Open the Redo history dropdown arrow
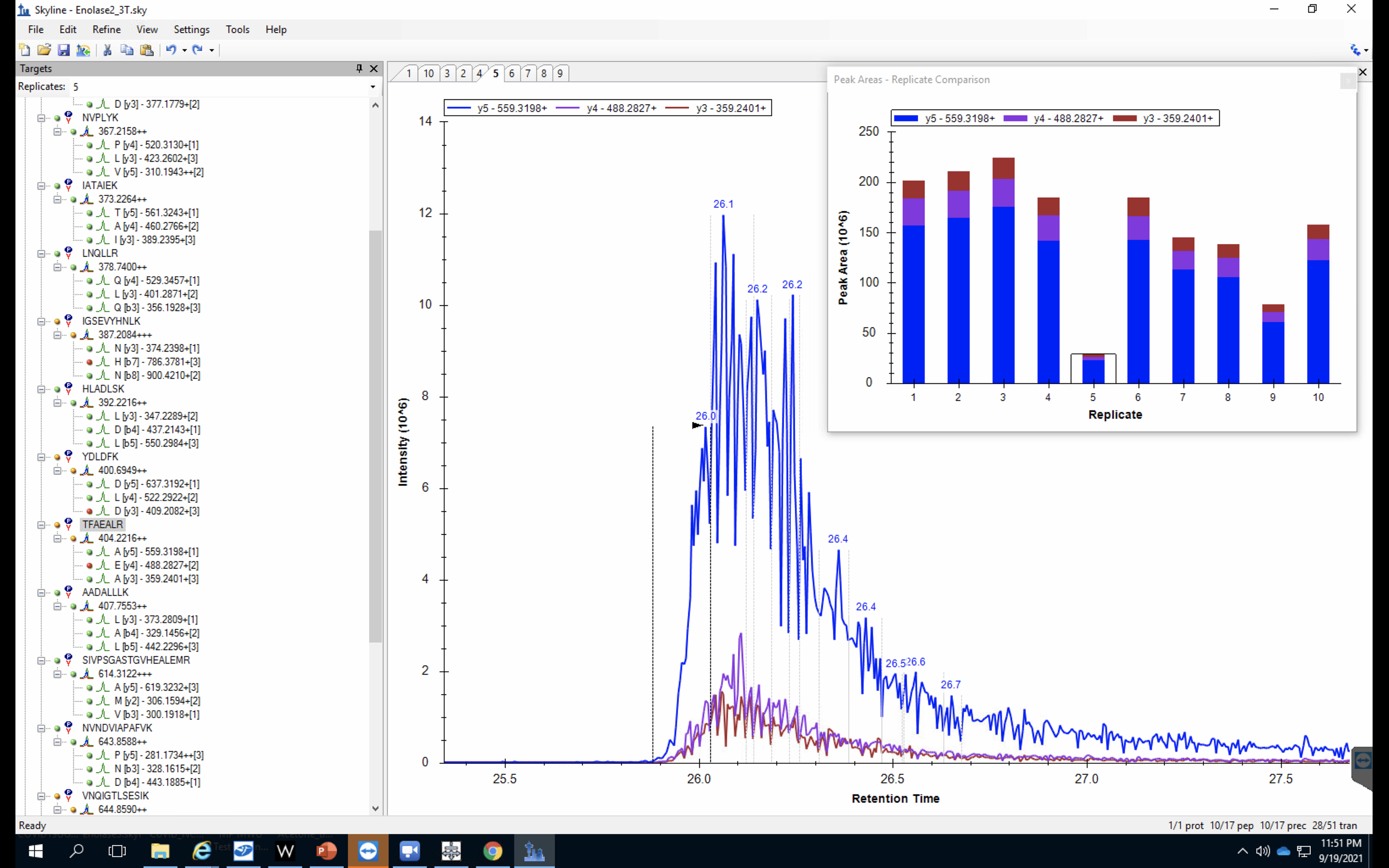The height and width of the screenshot is (868, 1389). [212, 51]
